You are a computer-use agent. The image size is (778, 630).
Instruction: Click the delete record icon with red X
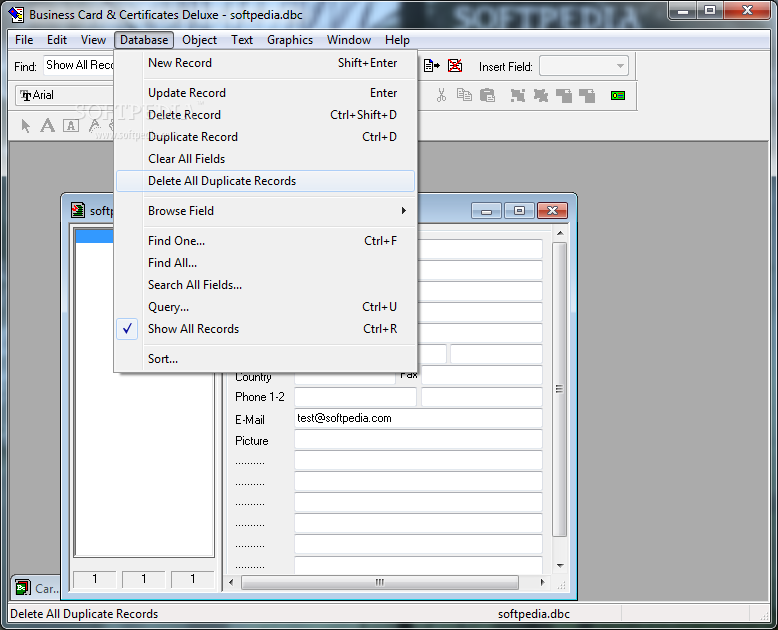(455, 65)
